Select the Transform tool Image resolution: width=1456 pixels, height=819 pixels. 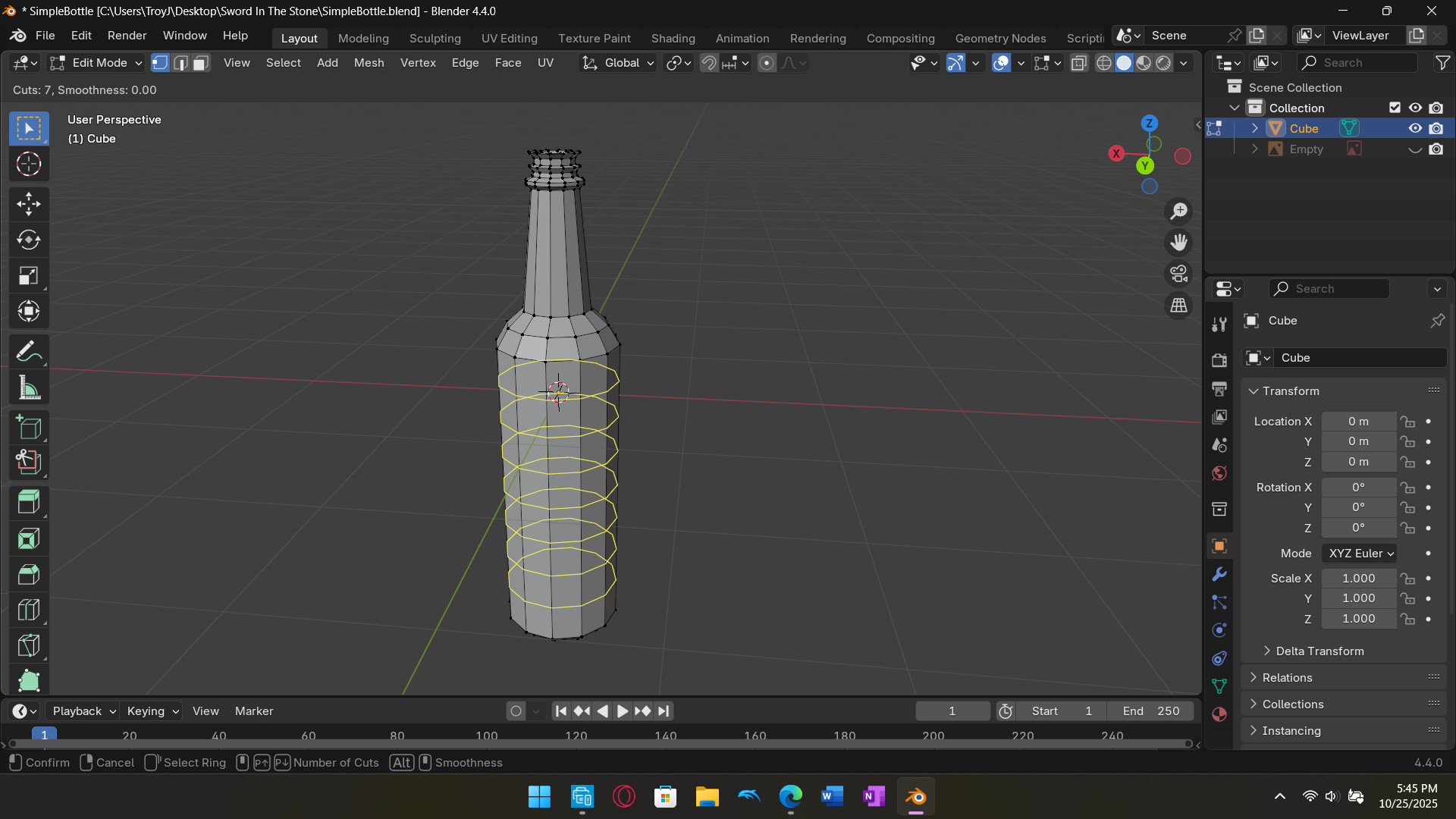pos(29,311)
